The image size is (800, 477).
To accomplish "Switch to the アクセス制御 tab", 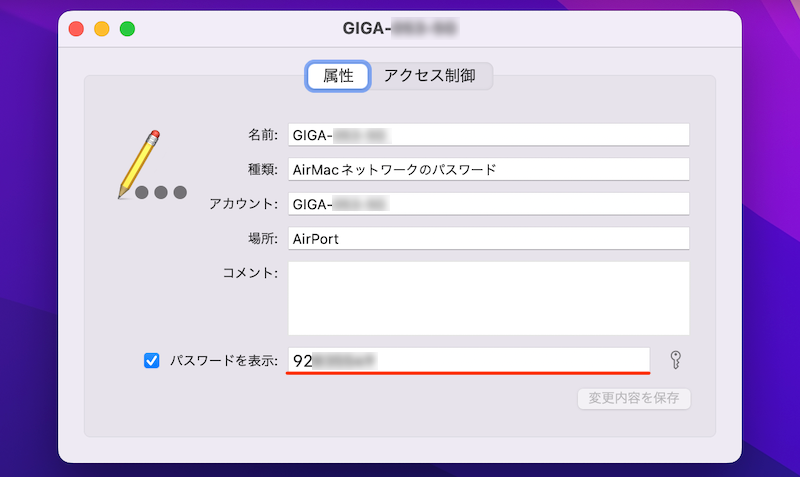I will 429,75.
